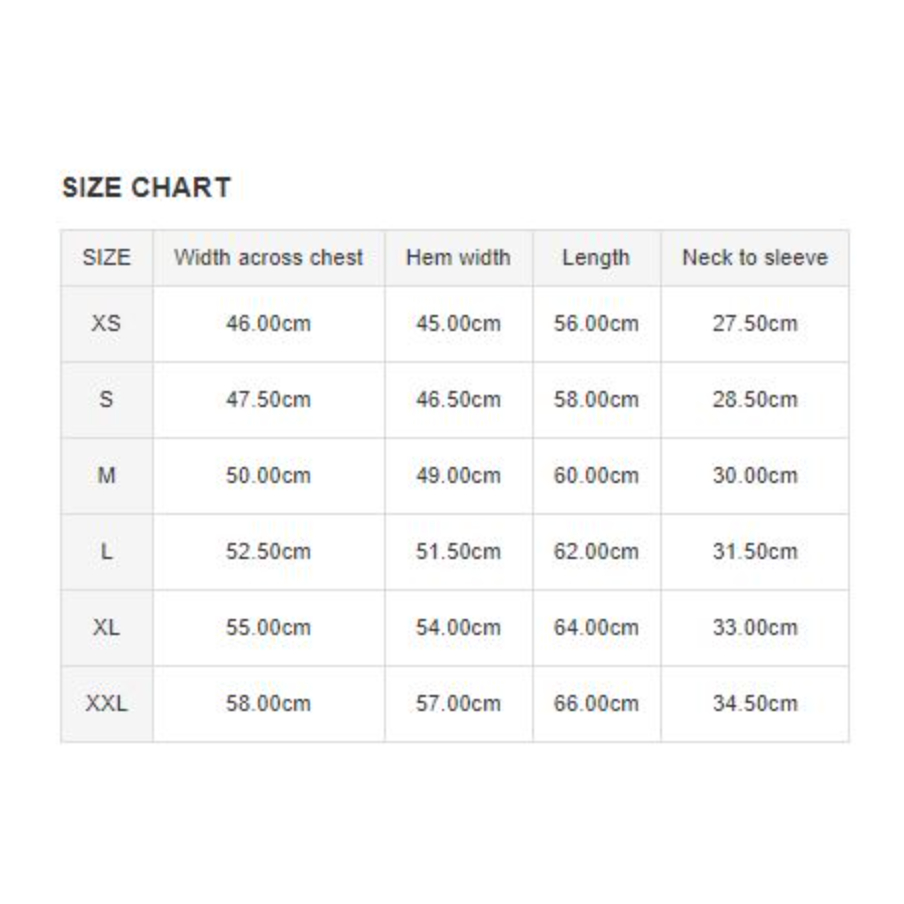Image resolution: width=904 pixels, height=904 pixels.
Task: Select the SIZE column header
Action: click(106, 258)
